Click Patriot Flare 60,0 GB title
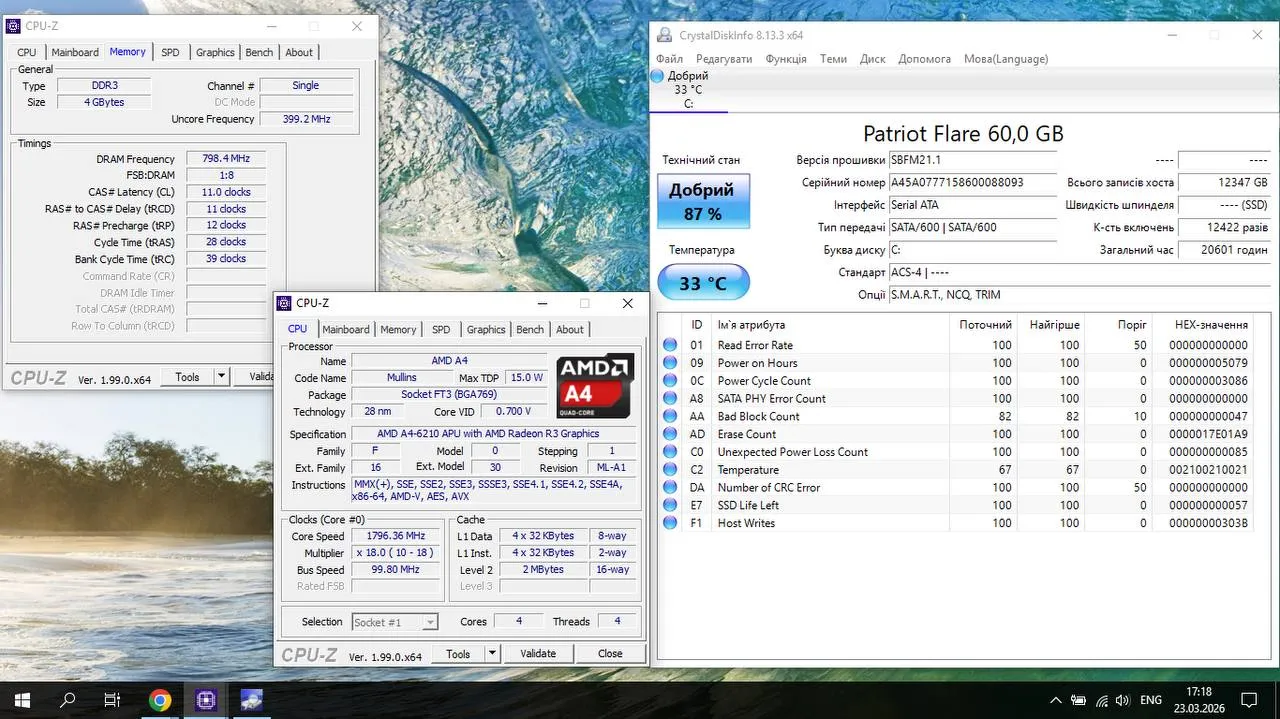This screenshot has width=1280, height=719. coord(963,134)
